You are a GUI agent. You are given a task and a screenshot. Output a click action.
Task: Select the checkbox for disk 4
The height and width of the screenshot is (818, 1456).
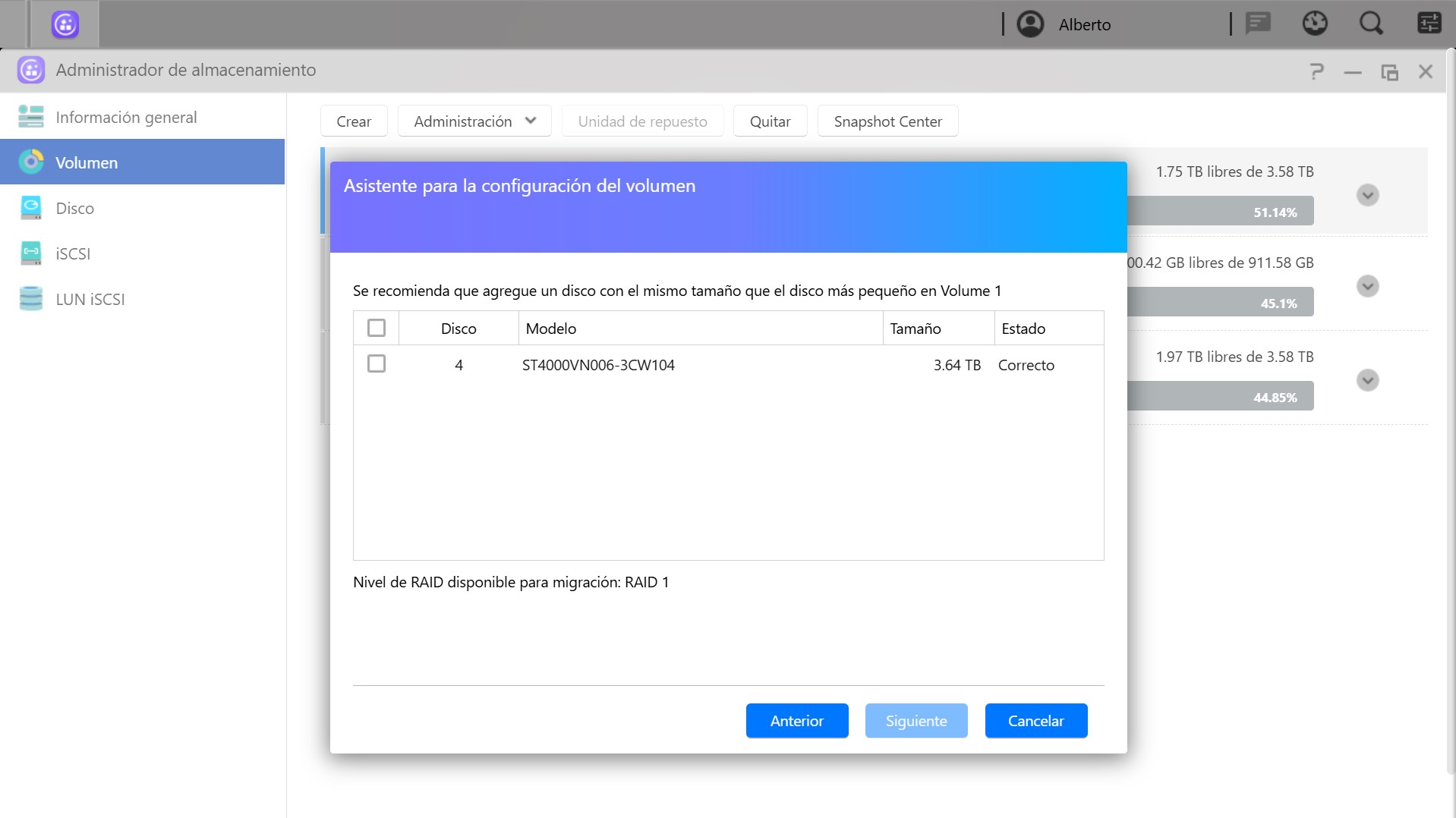click(x=377, y=364)
